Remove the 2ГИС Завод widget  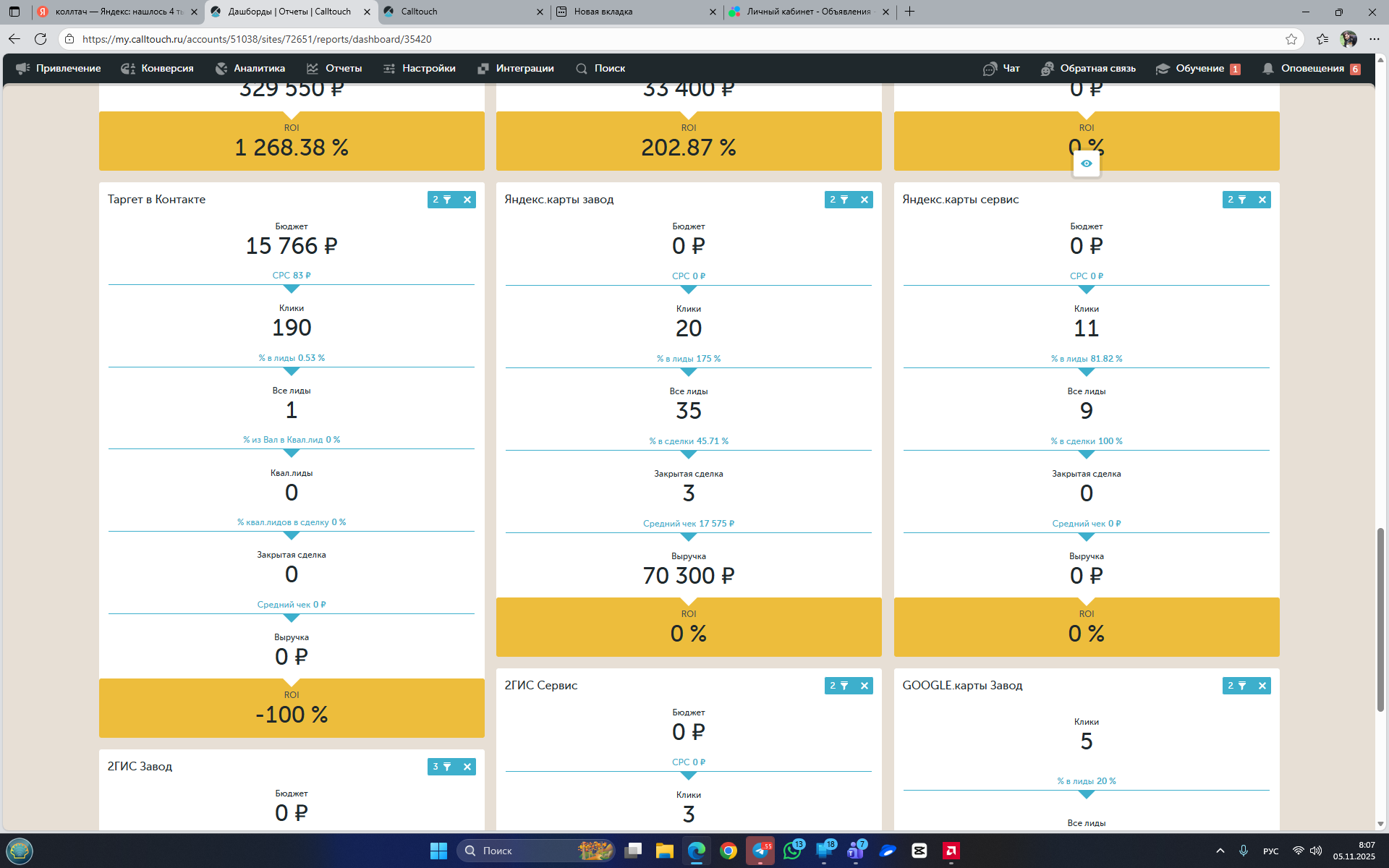[467, 767]
